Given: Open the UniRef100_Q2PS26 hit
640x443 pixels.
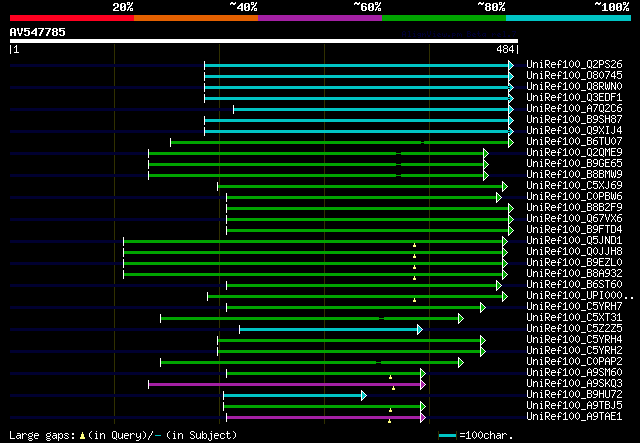Looking at the screenshot, I should point(574,65).
